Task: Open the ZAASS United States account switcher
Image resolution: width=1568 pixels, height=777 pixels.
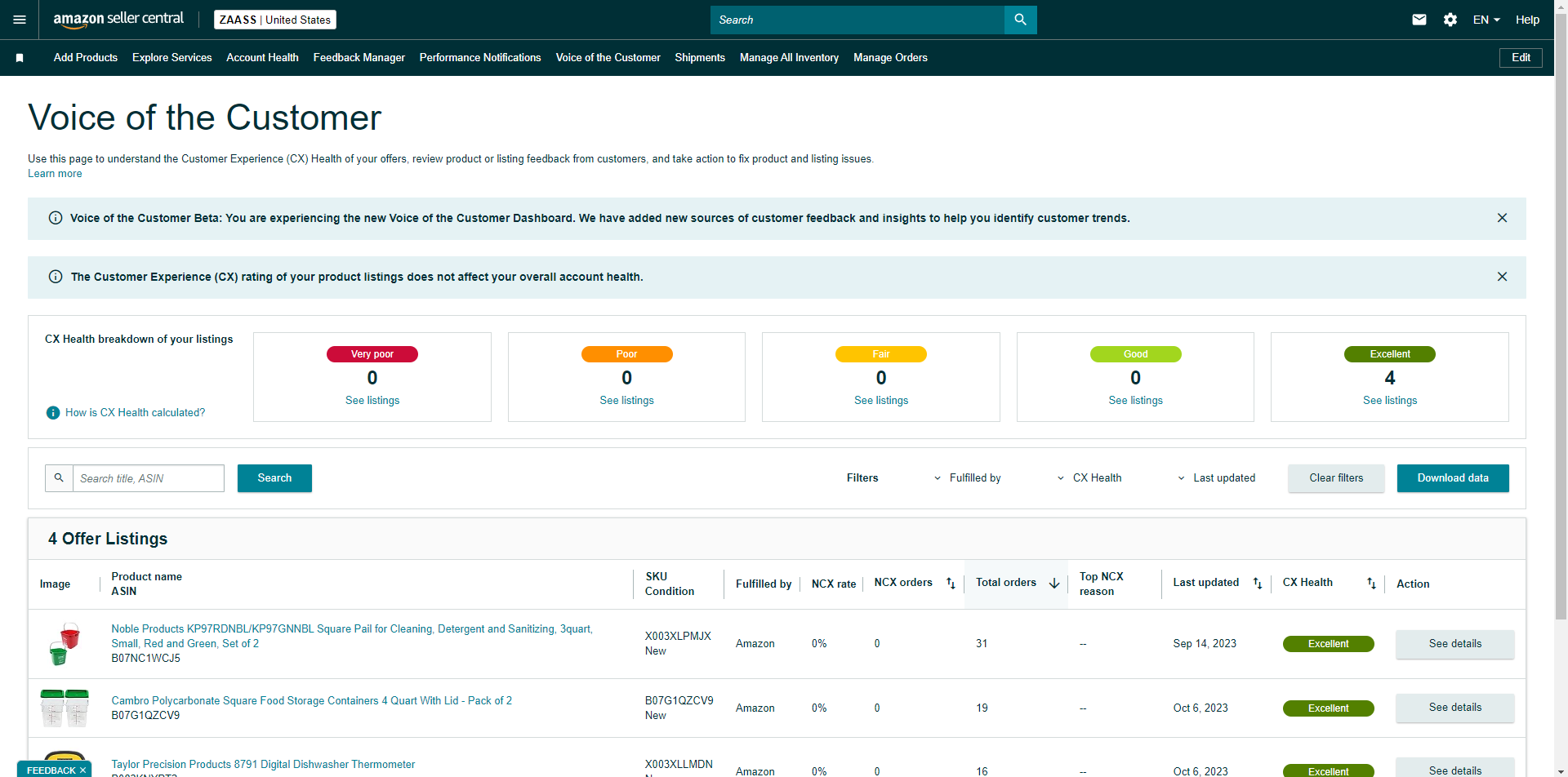Action: click(275, 20)
